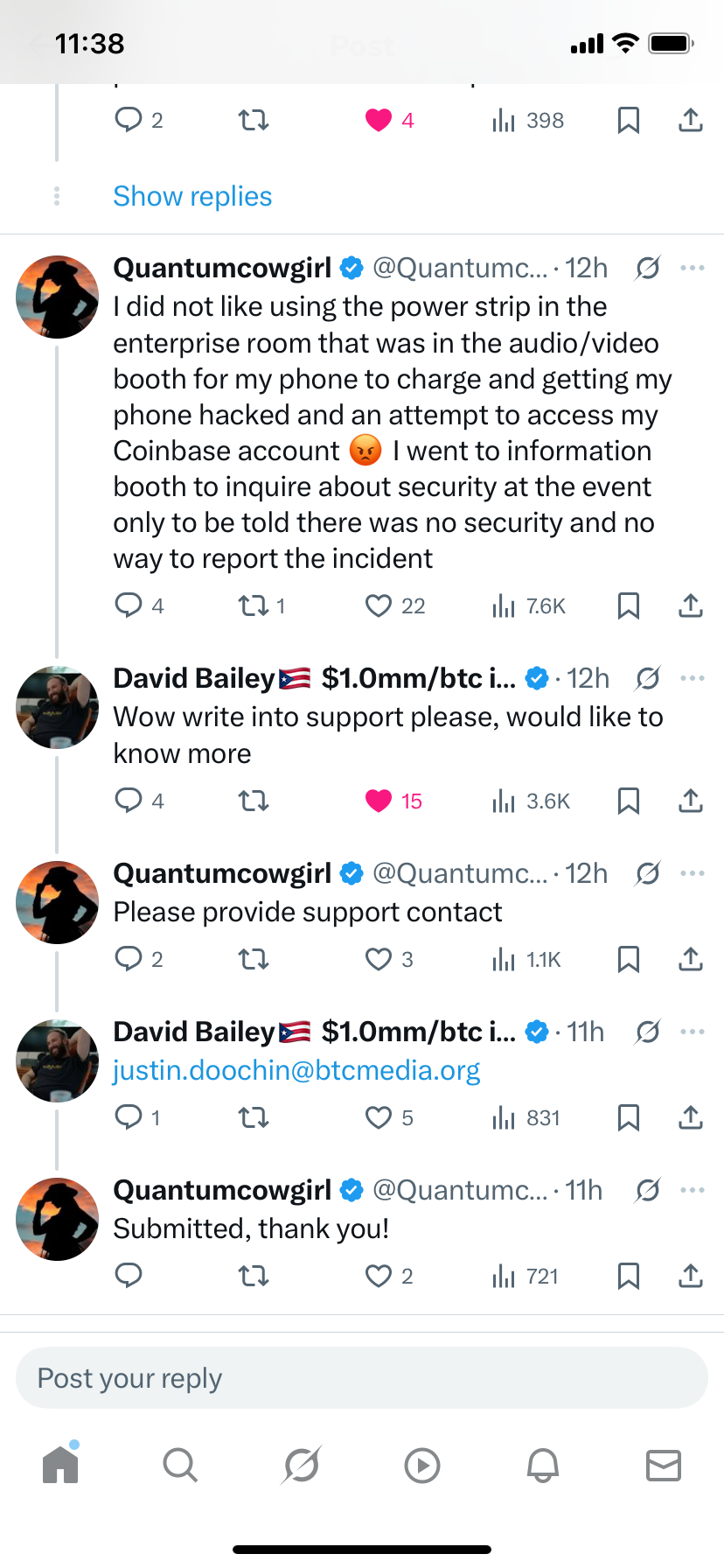Reply to 'Submitted, thank you!' post

coord(129,1277)
